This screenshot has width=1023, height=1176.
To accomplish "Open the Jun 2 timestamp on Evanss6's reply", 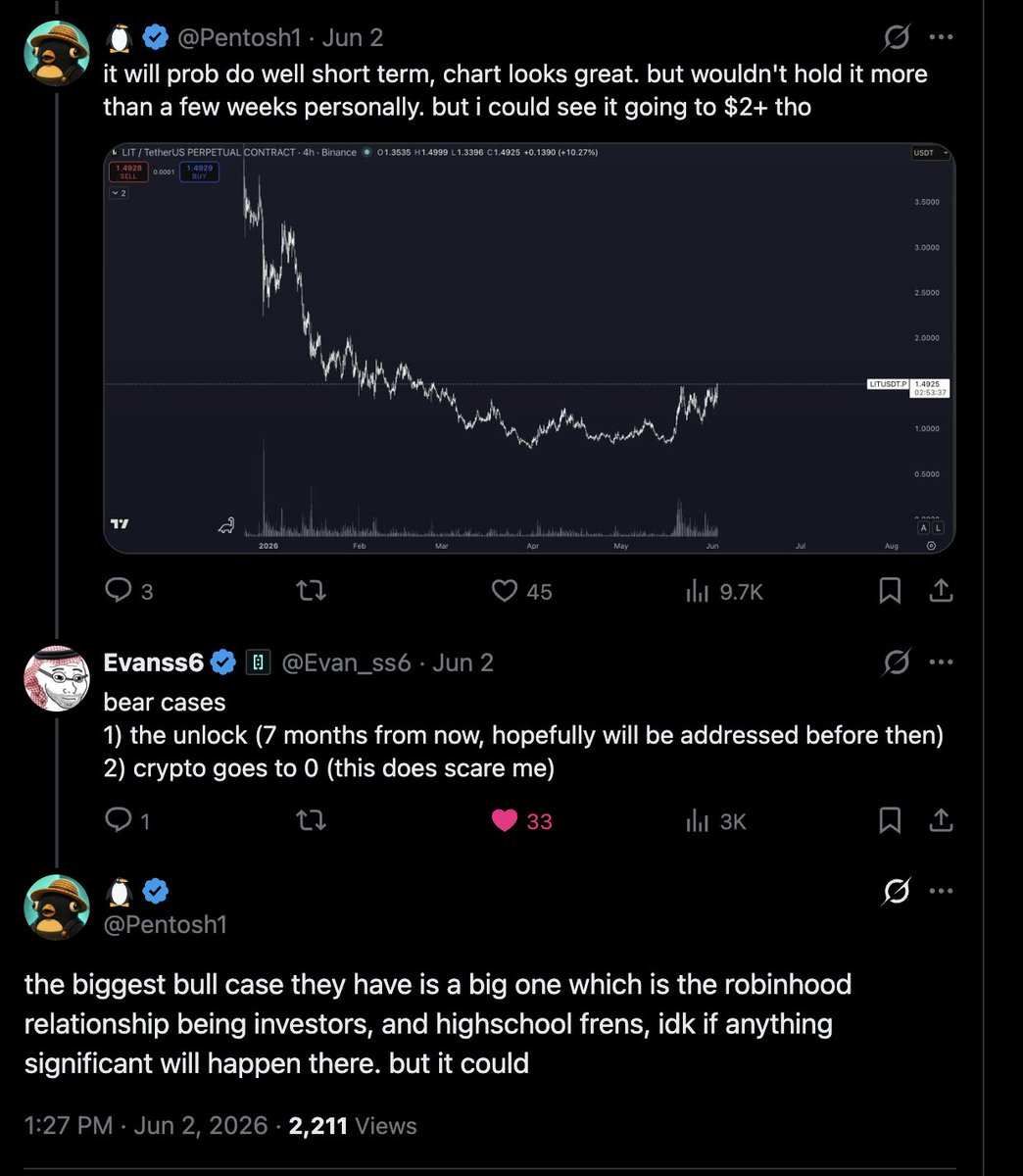I will 463,662.
